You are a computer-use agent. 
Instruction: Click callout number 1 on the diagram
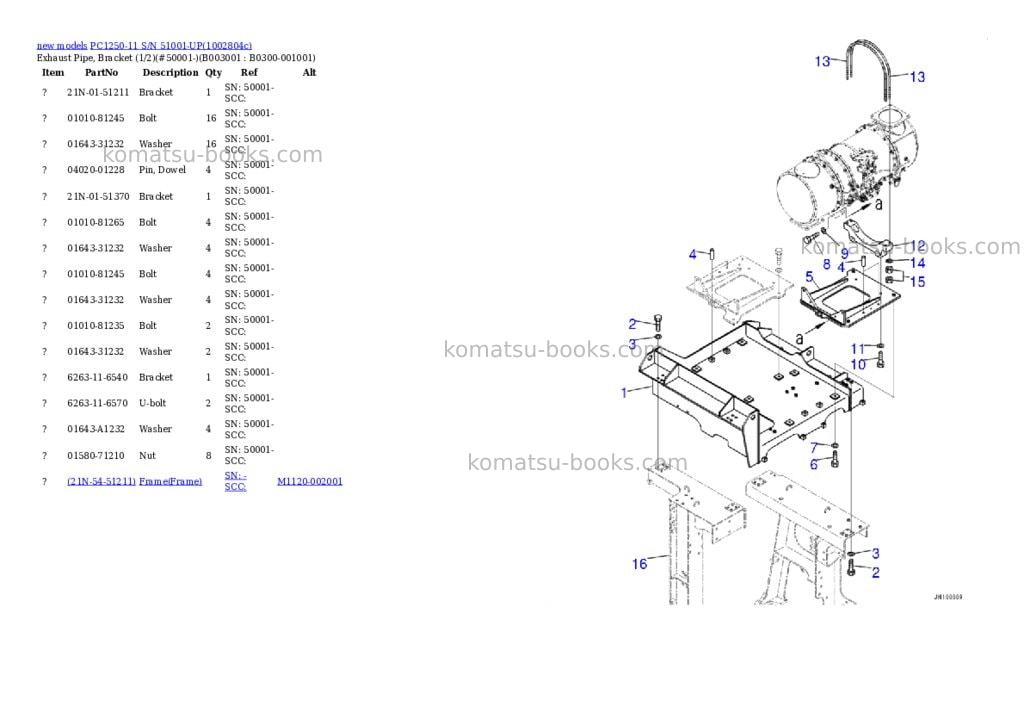[x=624, y=392]
